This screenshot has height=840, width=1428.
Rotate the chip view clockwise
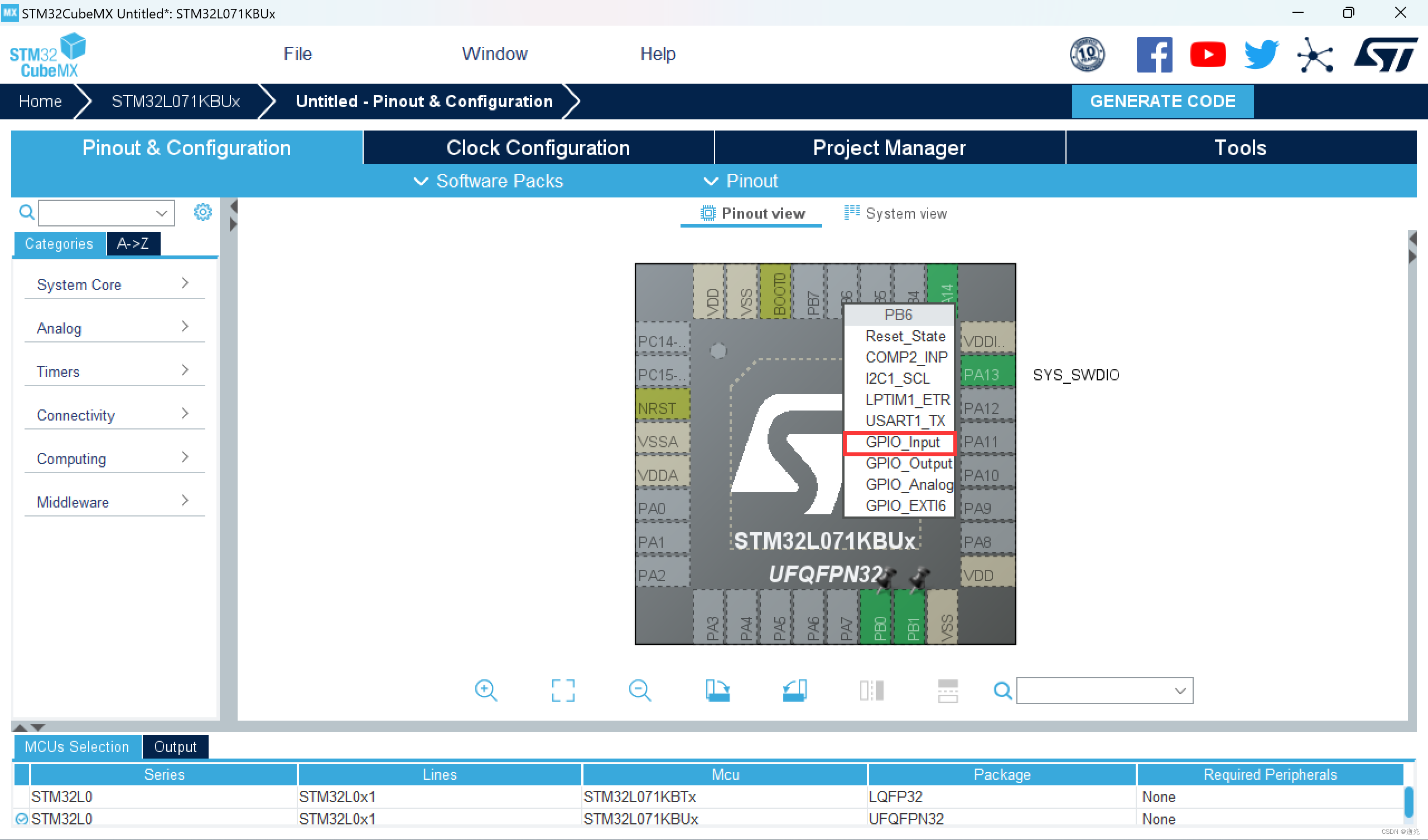[x=717, y=690]
